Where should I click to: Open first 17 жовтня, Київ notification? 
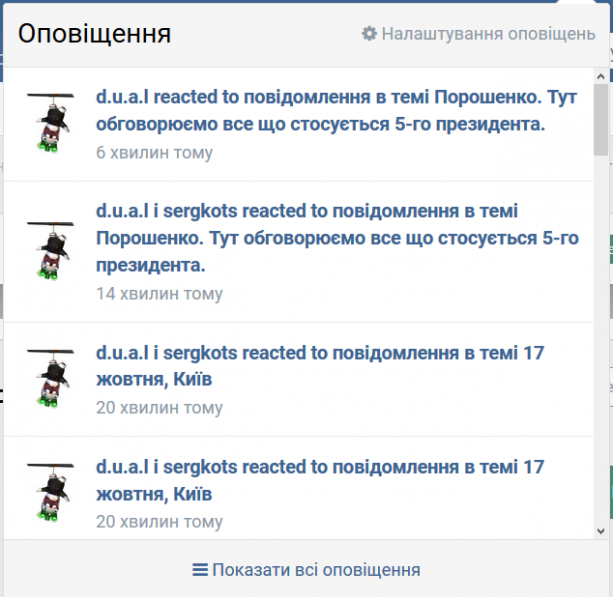point(320,366)
